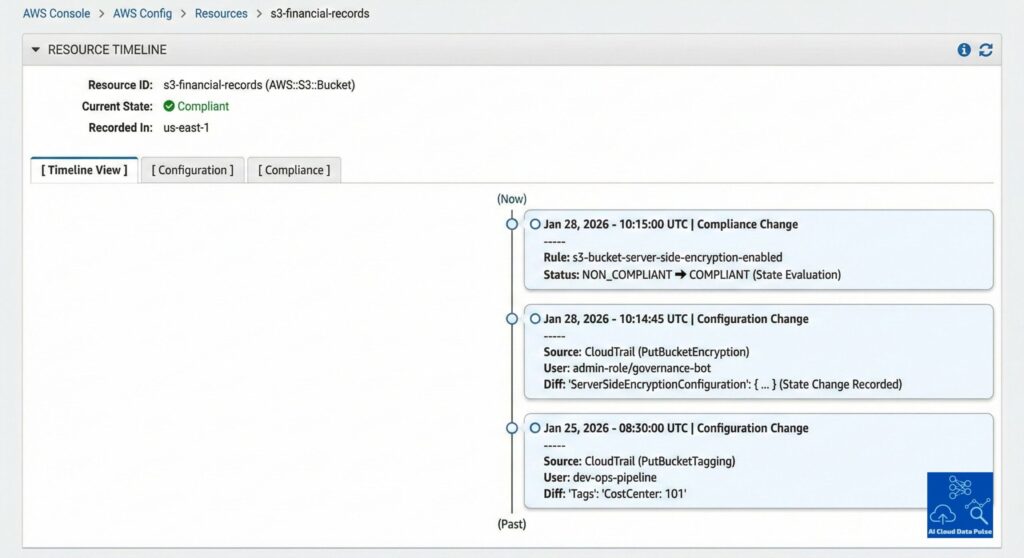Click Source CloudTrail (PutBucketEncryption) line
The image size is (1024, 558).
(x=647, y=352)
